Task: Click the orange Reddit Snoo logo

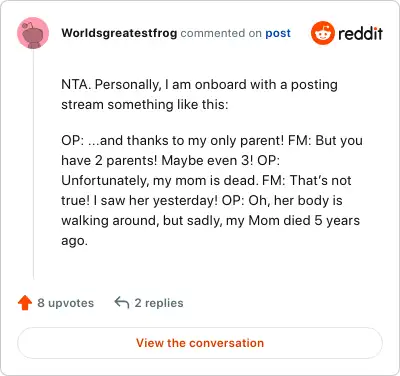Action: coord(322,33)
